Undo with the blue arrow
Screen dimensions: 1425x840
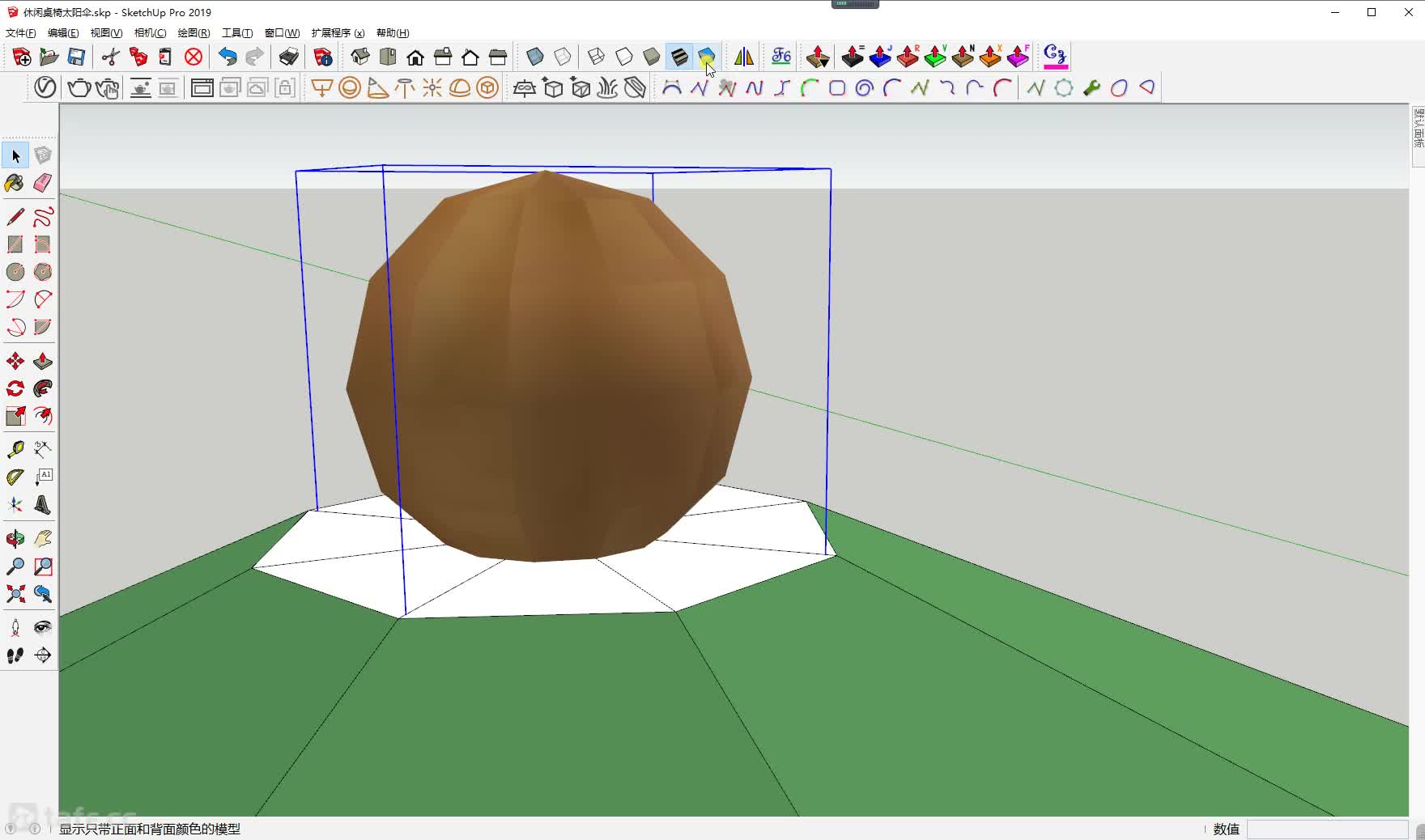click(228, 57)
